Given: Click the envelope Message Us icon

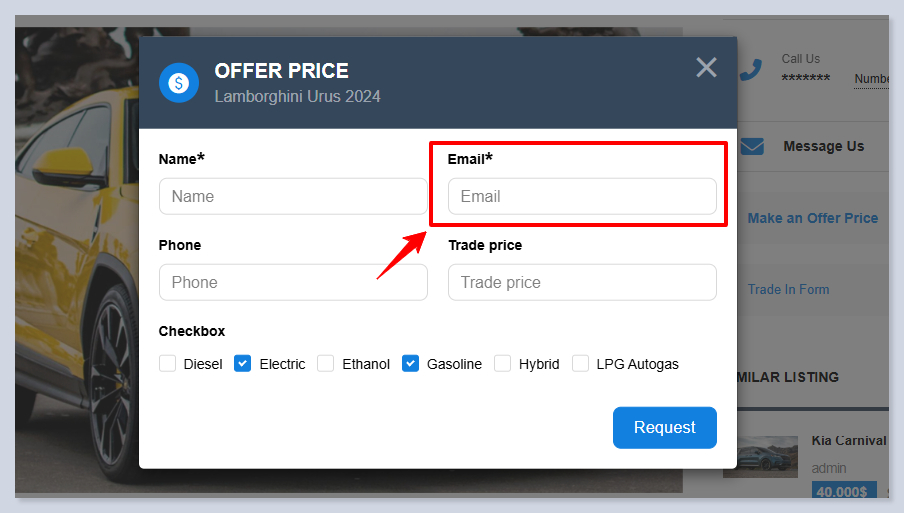Looking at the screenshot, I should (x=752, y=147).
